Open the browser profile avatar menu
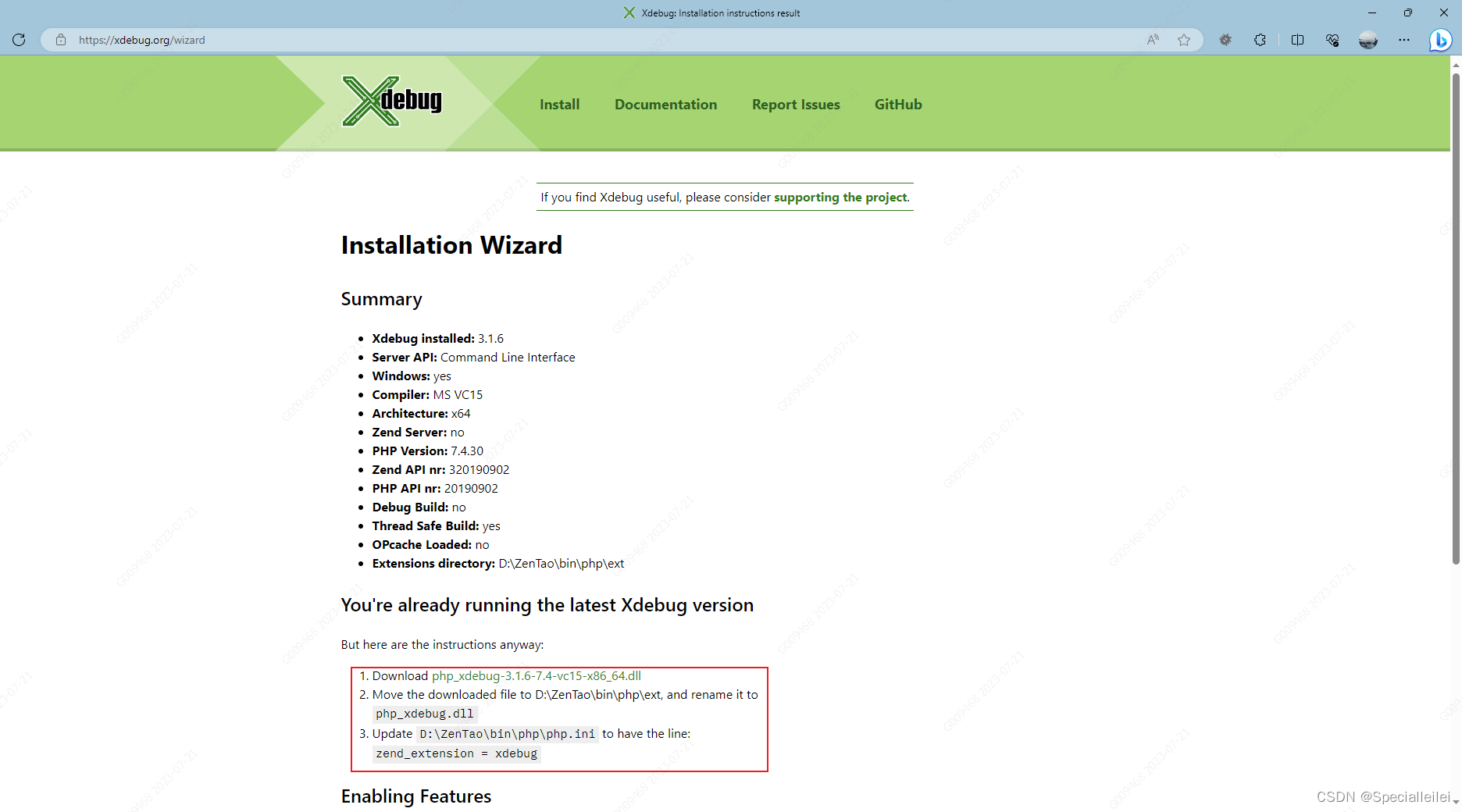This screenshot has height=812, width=1462. tap(1368, 40)
